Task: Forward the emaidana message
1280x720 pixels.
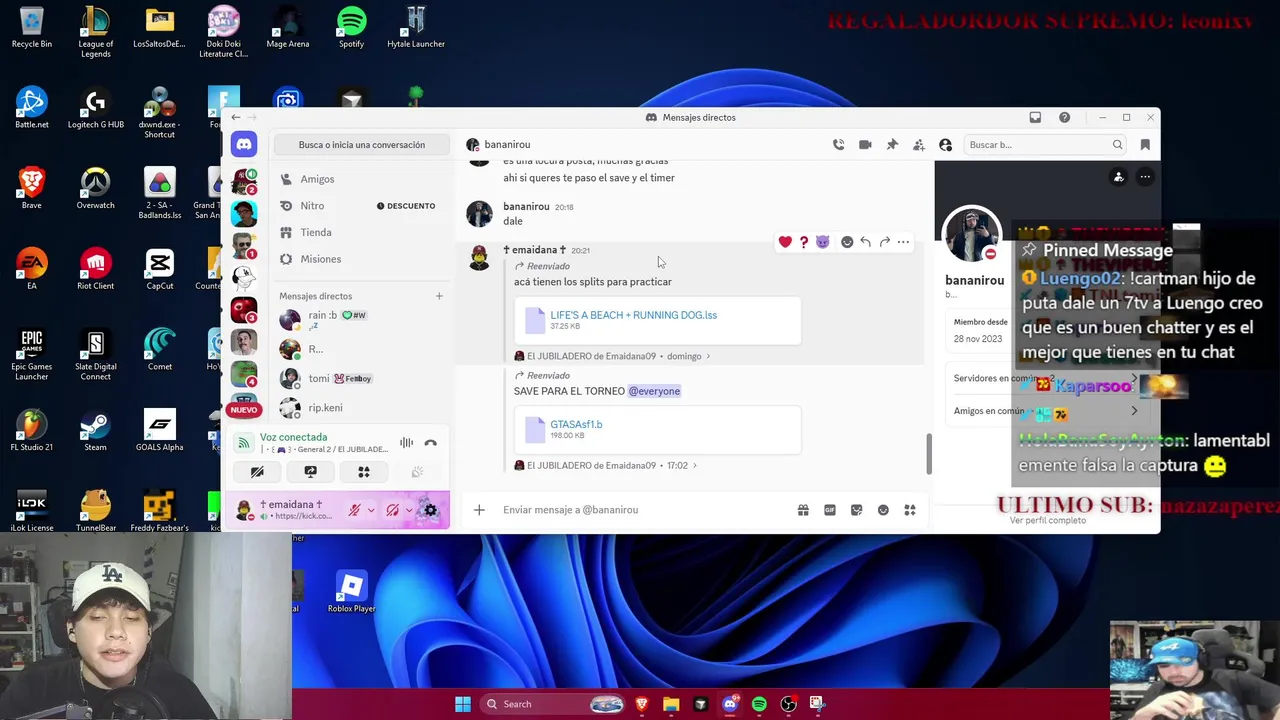Action: pyautogui.click(x=884, y=242)
